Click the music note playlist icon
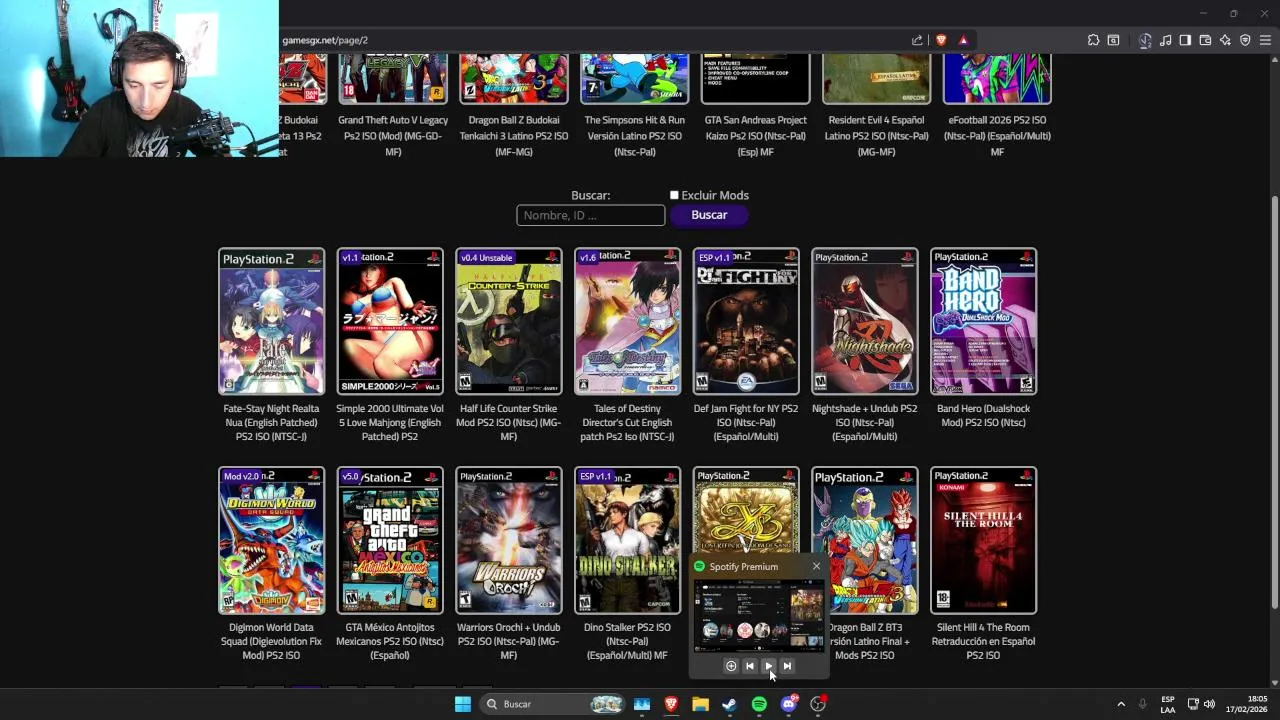Image resolution: width=1280 pixels, height=720 pixels. click(x=1166, y=40)
